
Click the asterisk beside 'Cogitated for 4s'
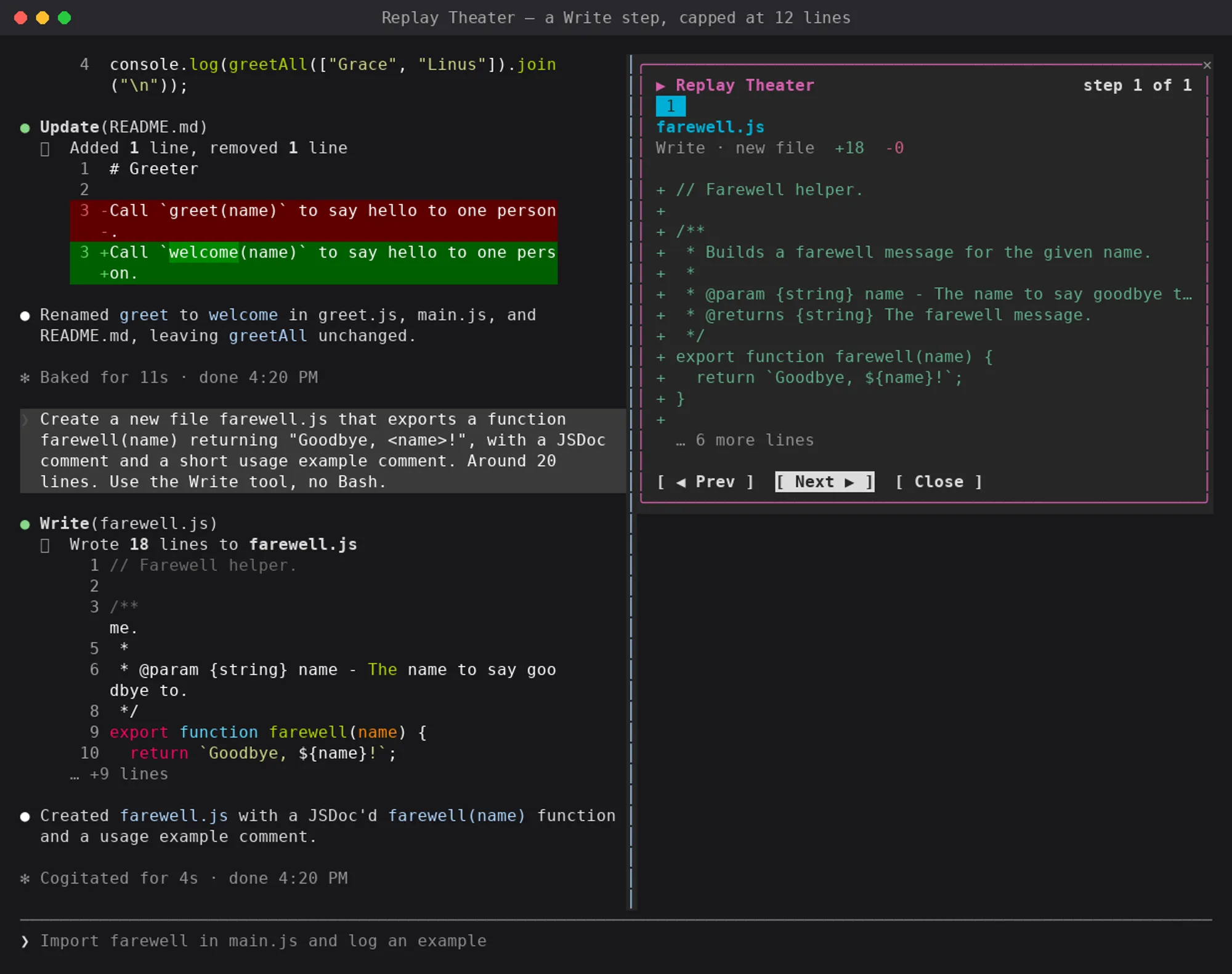25,879
